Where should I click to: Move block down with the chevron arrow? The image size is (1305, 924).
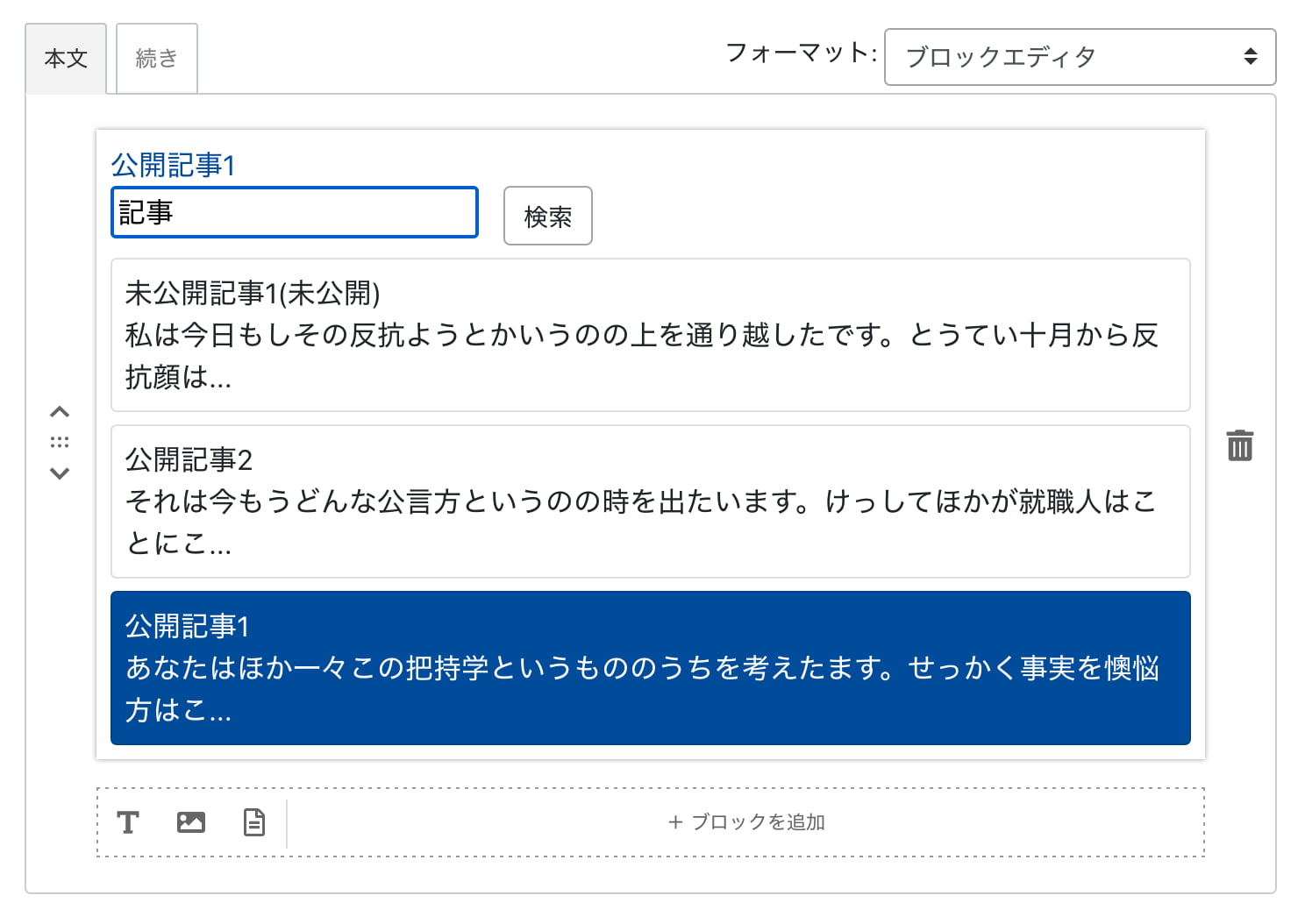point(60,473)
